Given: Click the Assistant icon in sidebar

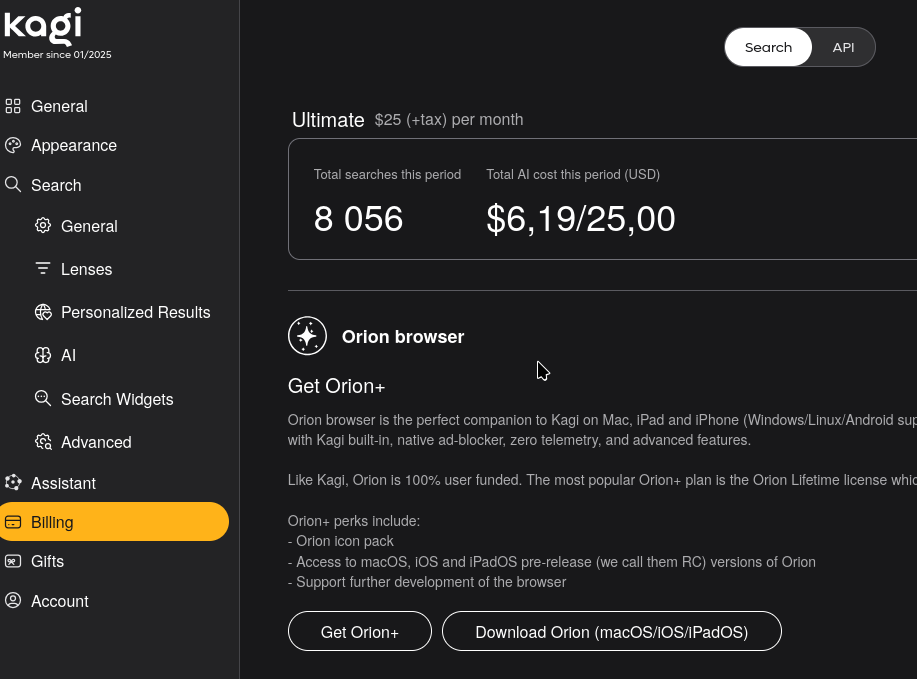Looking at the screenshot, I should [x=13, y=483].
